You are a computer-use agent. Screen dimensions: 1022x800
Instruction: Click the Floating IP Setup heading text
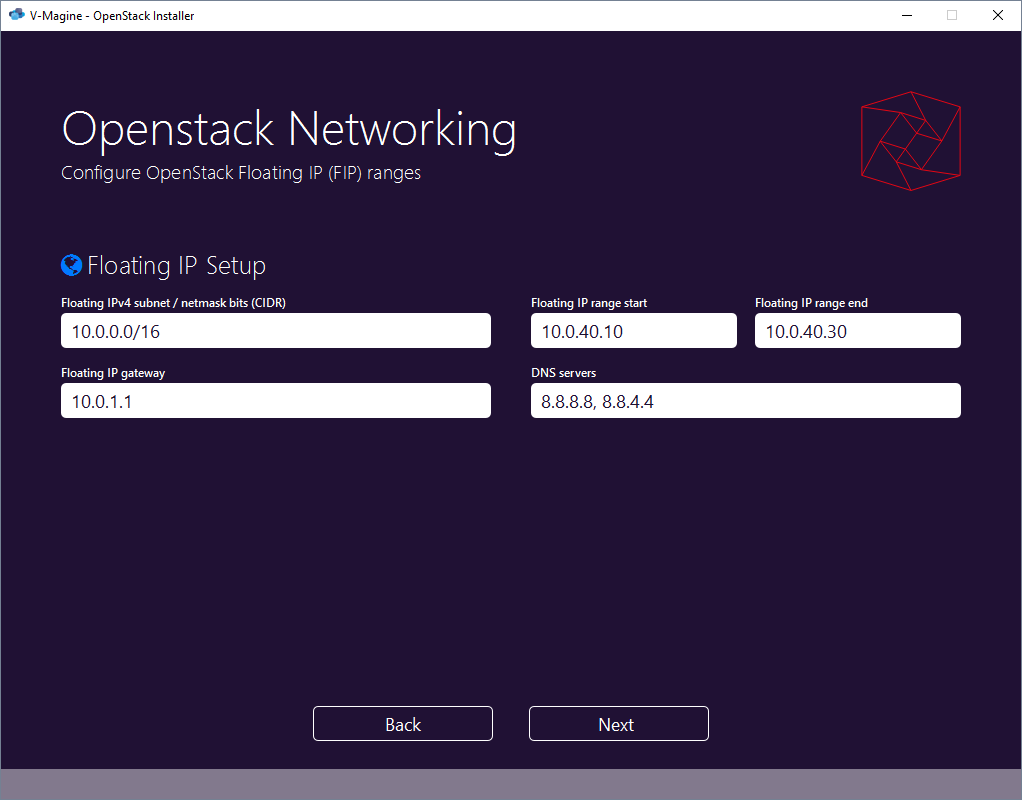tap(176, 265)
